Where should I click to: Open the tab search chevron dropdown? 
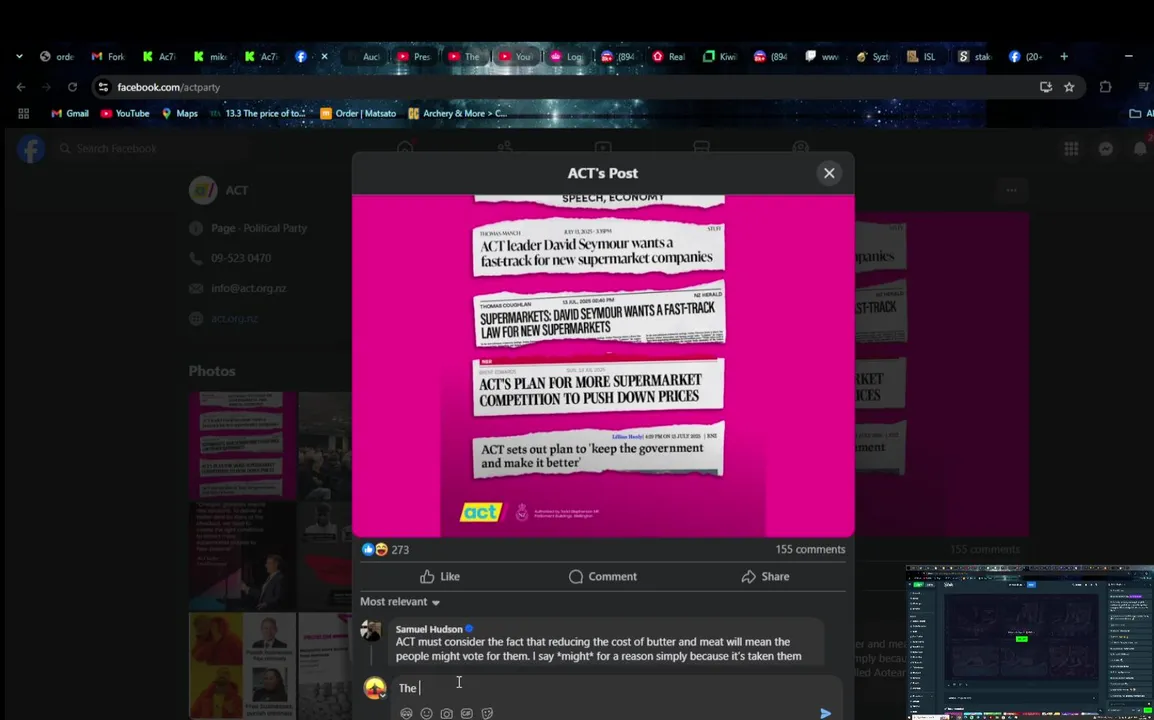(19, 56)
